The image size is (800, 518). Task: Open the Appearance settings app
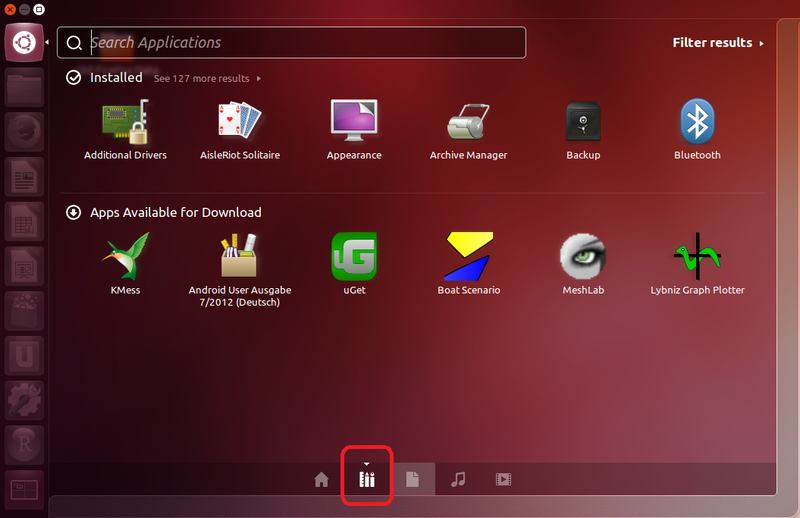354,130
